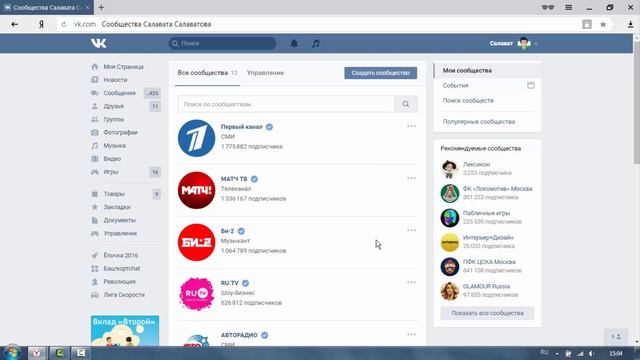Viewport: 640px width, 360px height.
Task: Open three-dots menu for АВТОРАДИО
Action: point(411,334)
